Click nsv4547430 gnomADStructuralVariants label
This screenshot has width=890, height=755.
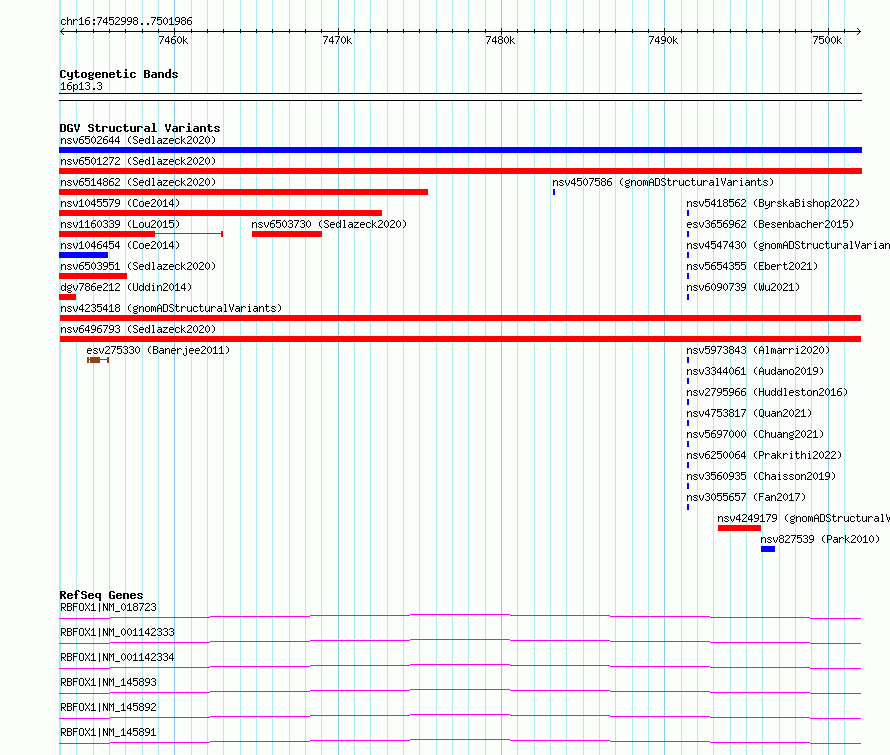(788, 245)
